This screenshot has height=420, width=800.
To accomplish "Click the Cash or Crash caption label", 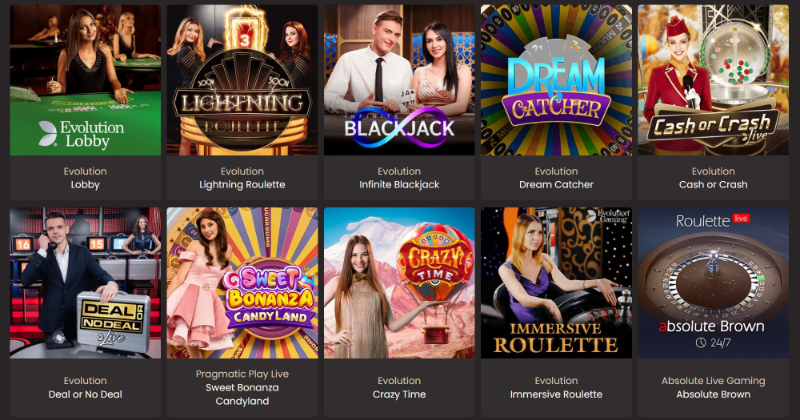I will click(713, 185).
